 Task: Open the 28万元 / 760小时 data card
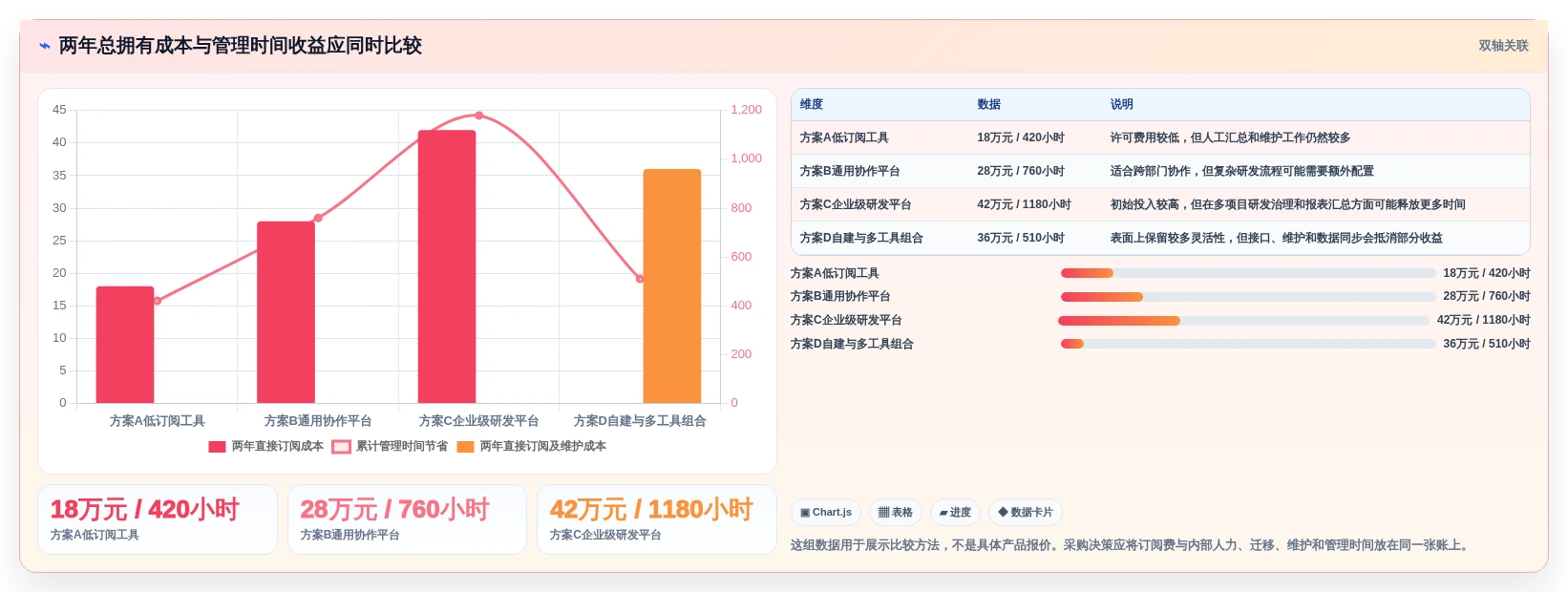pos(407,519)
